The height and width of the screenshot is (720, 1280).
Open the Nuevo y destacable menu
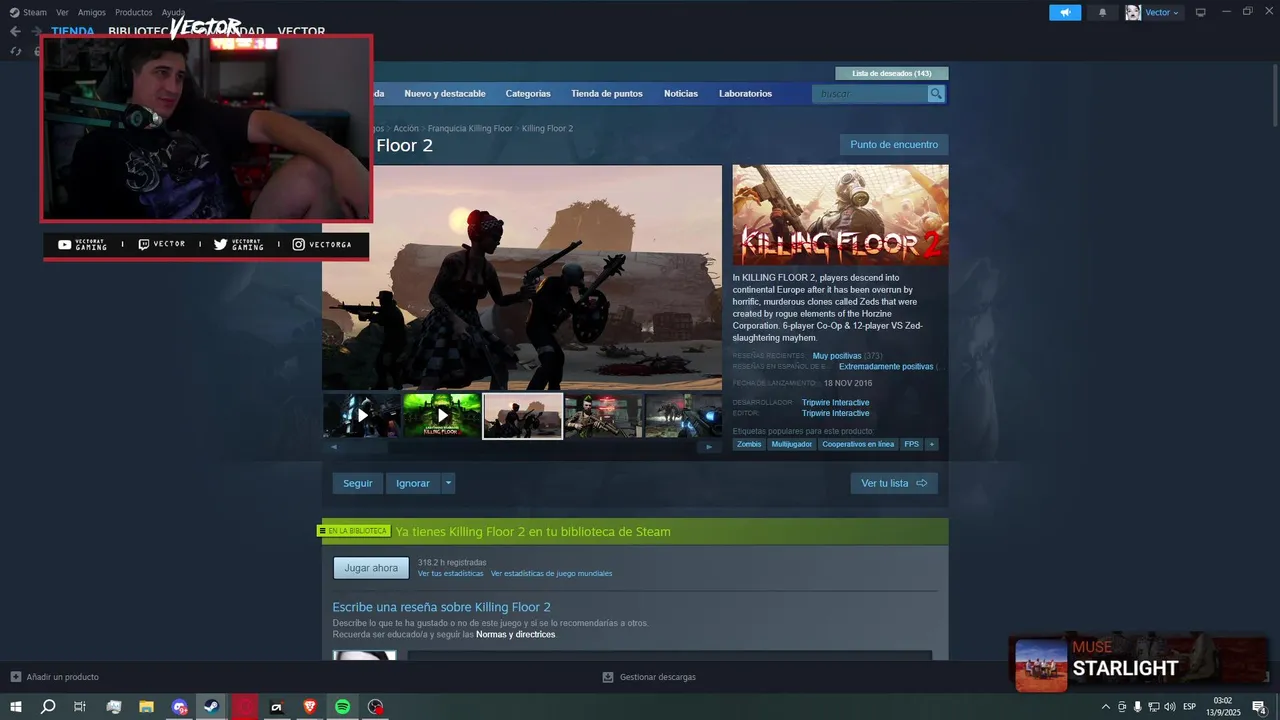point(445,94)
